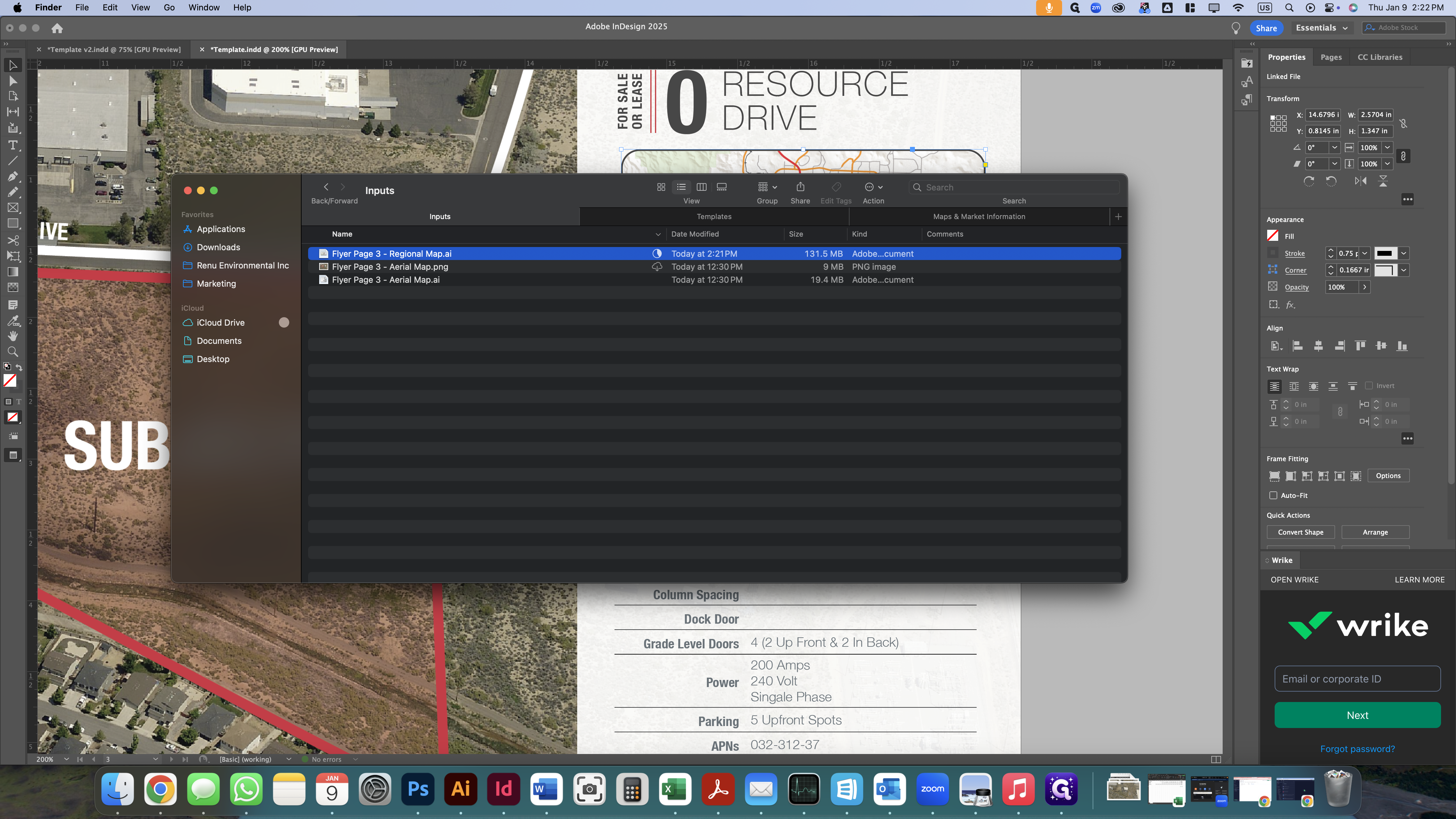Open stroke type dropdown
This screenshot has width=1456, height=819.
point(1403,253)
